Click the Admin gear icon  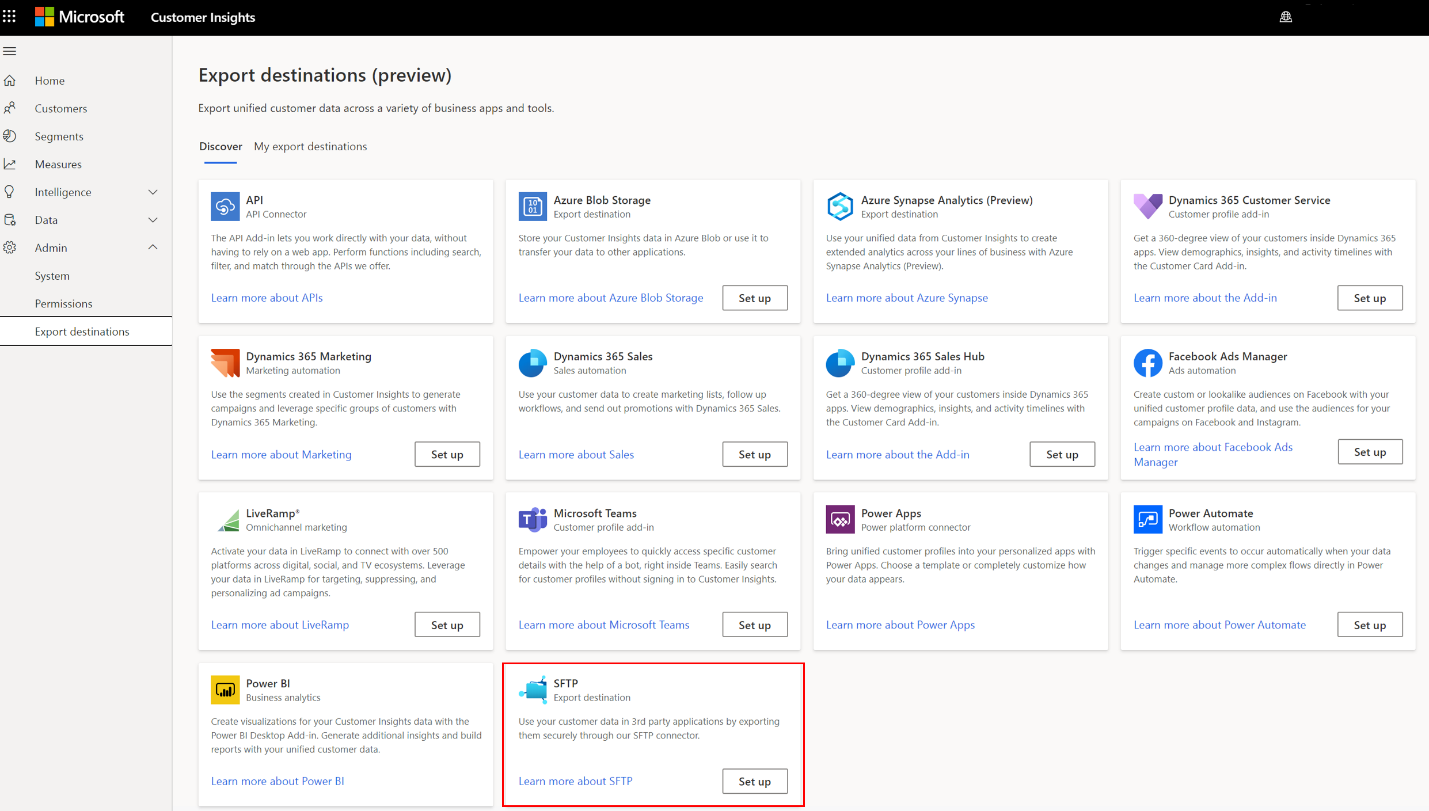(x=10, y=248)
